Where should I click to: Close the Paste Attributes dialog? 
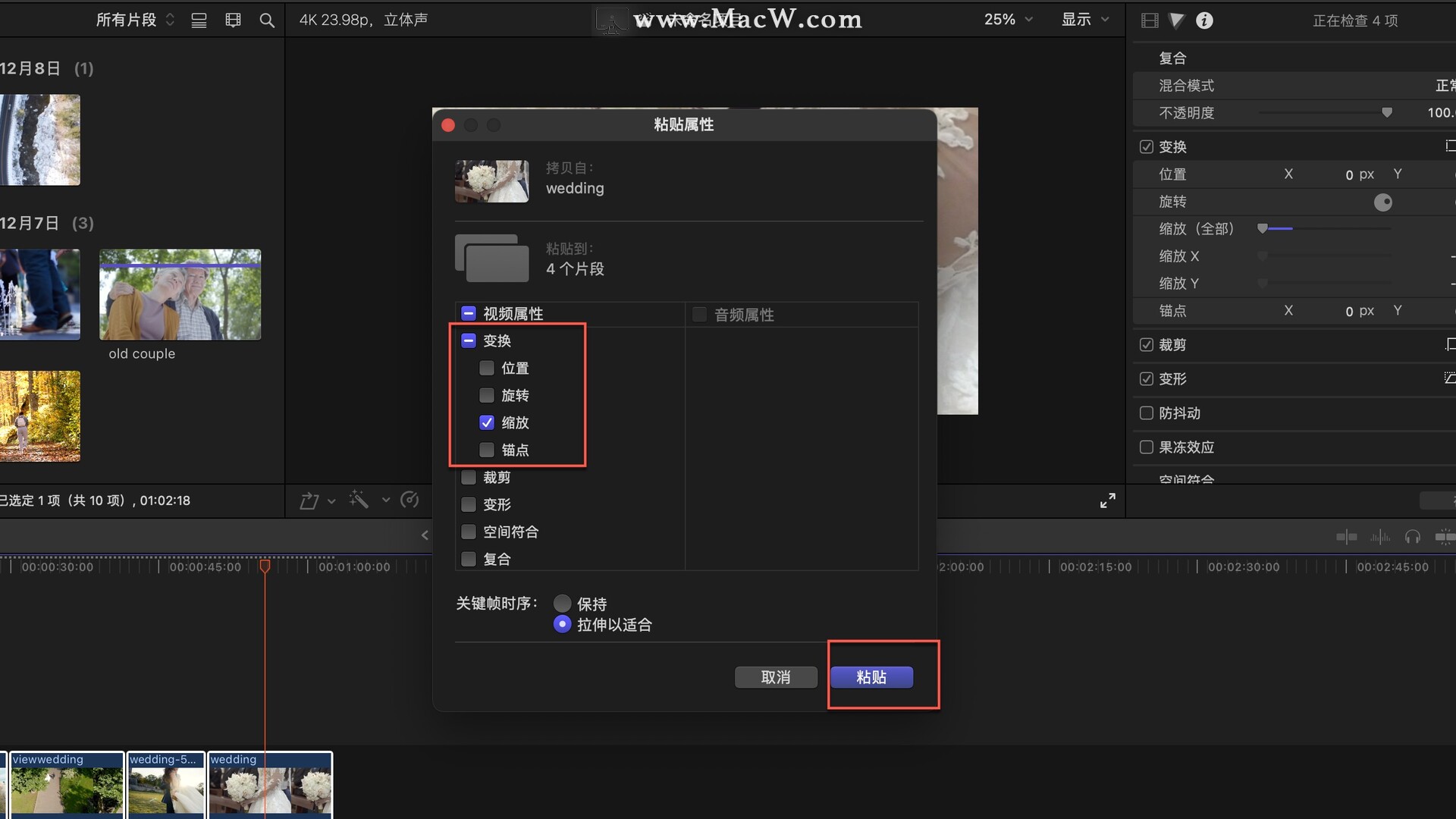[448, 125]
